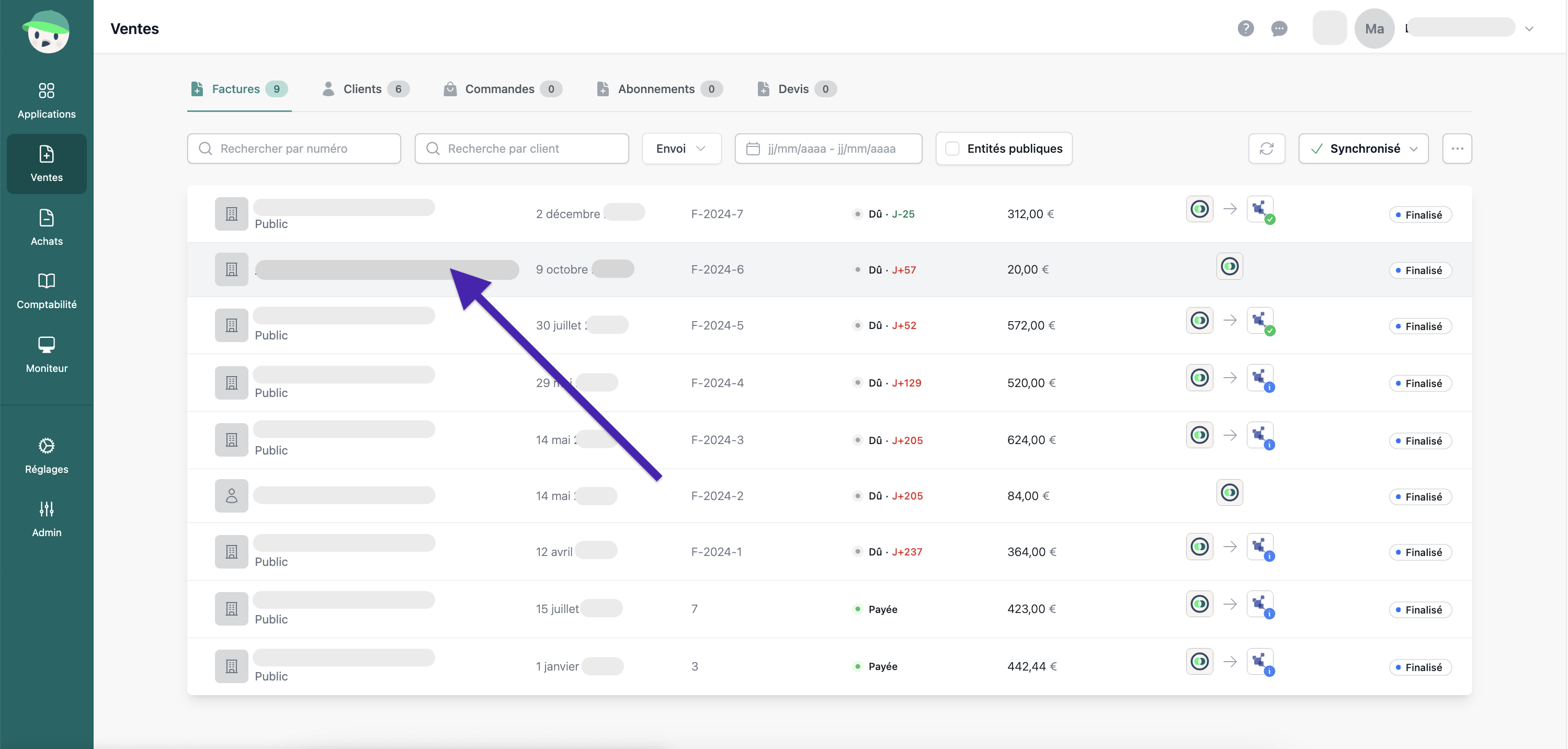Open the Applications section in sidebar
The image size is (1568, 749).
(x=46, y=100)
